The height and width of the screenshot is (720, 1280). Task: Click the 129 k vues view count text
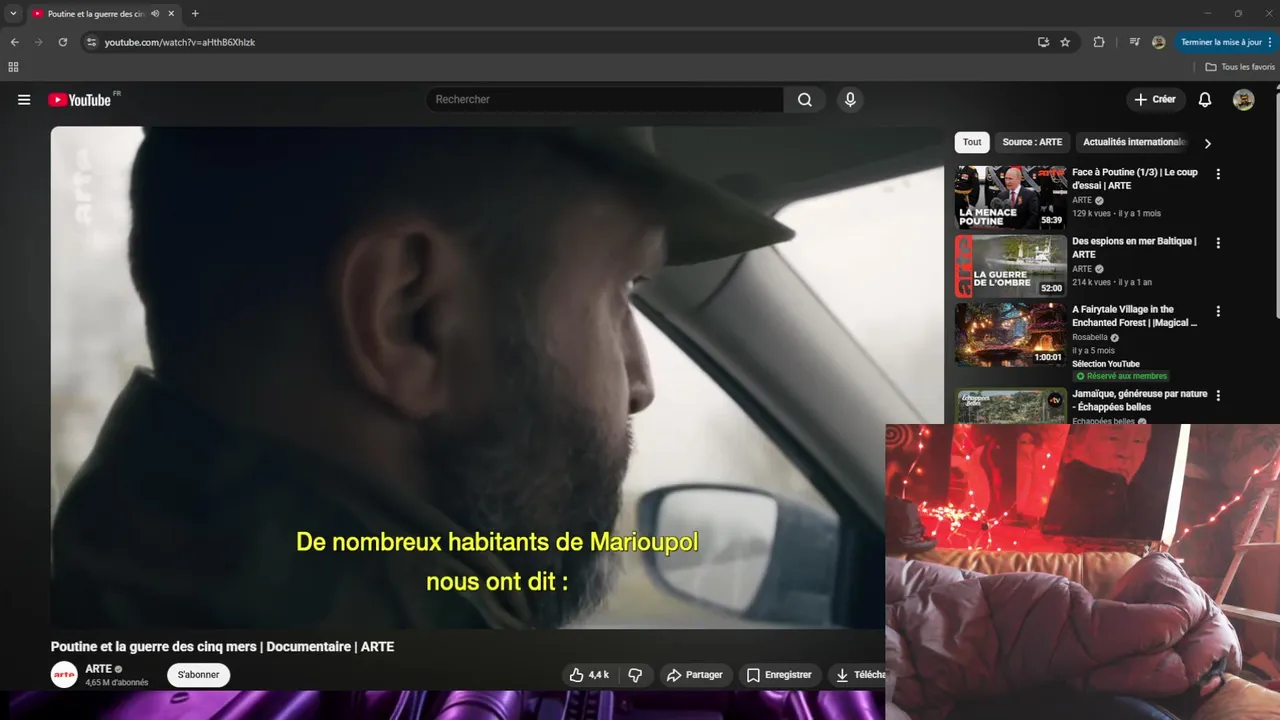point(1093,213)
